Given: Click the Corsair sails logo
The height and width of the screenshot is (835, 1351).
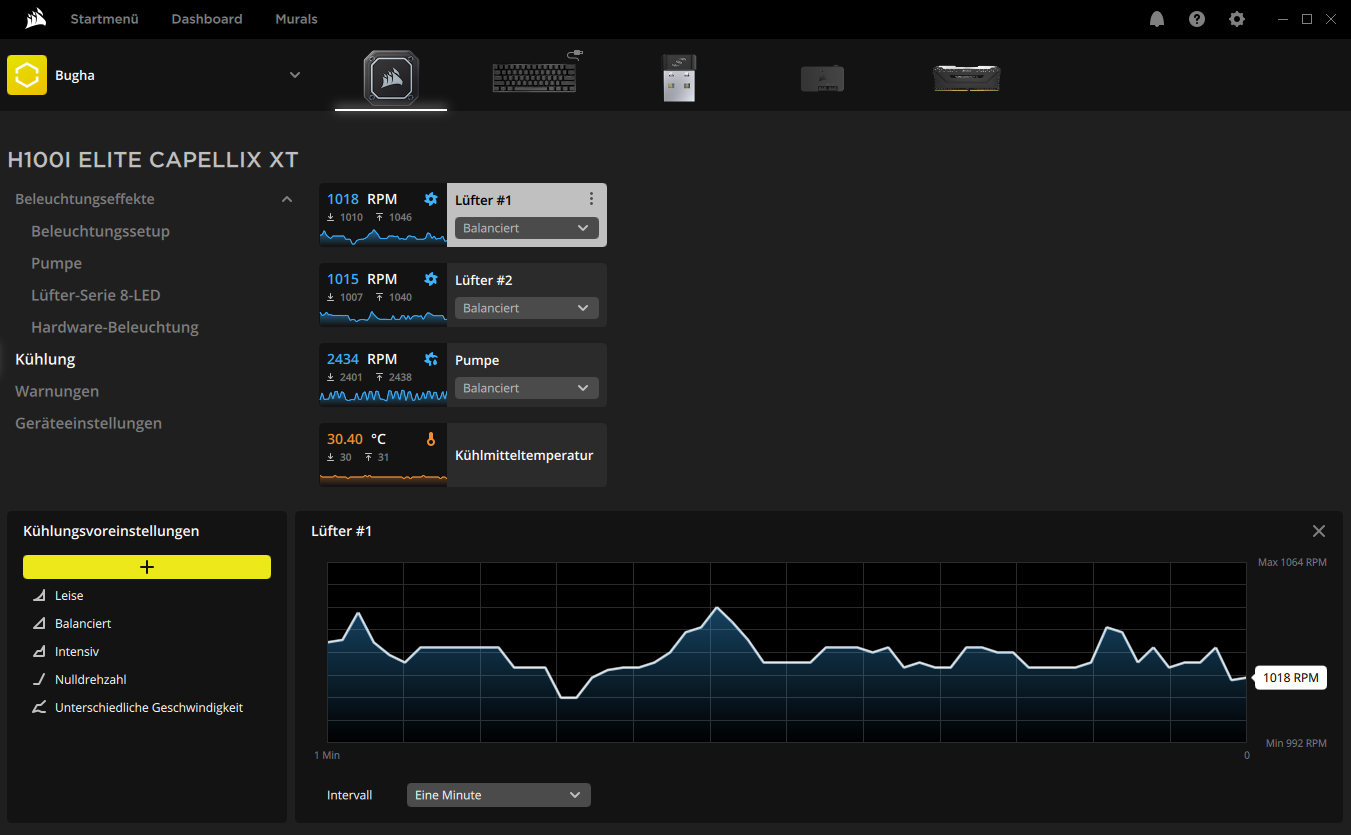Looking at the screenshot, I should (x=36, y=18).
